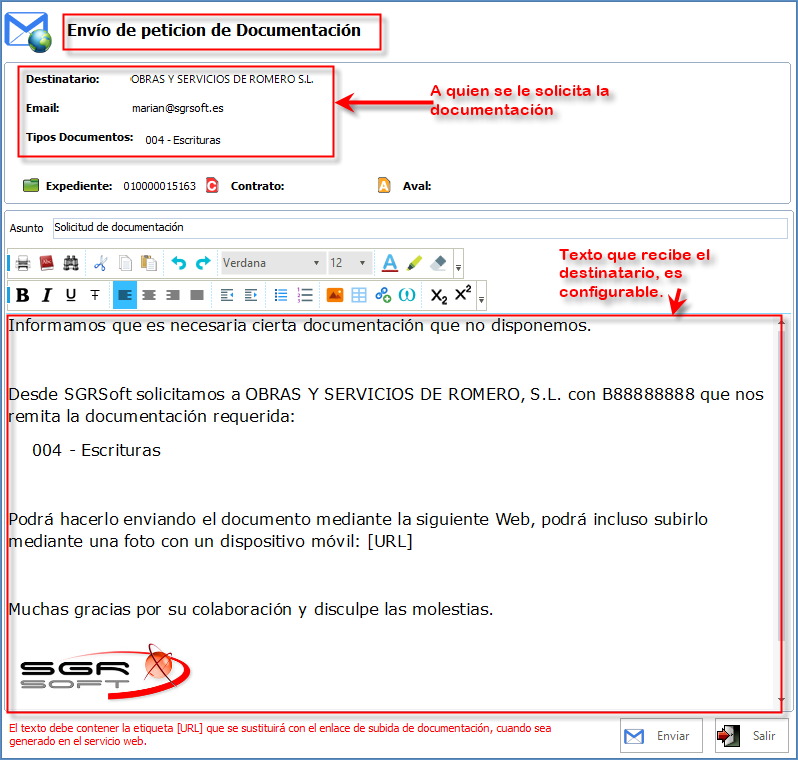Insert a picture with the orange image icon

pyautogui.click(x=335, y=295)
